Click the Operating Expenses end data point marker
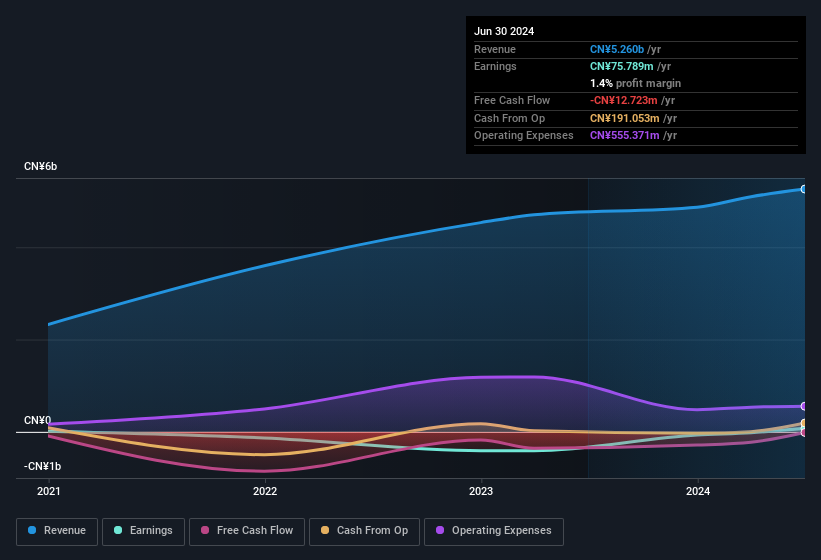 pyautogui.click(x=804, y=406)
